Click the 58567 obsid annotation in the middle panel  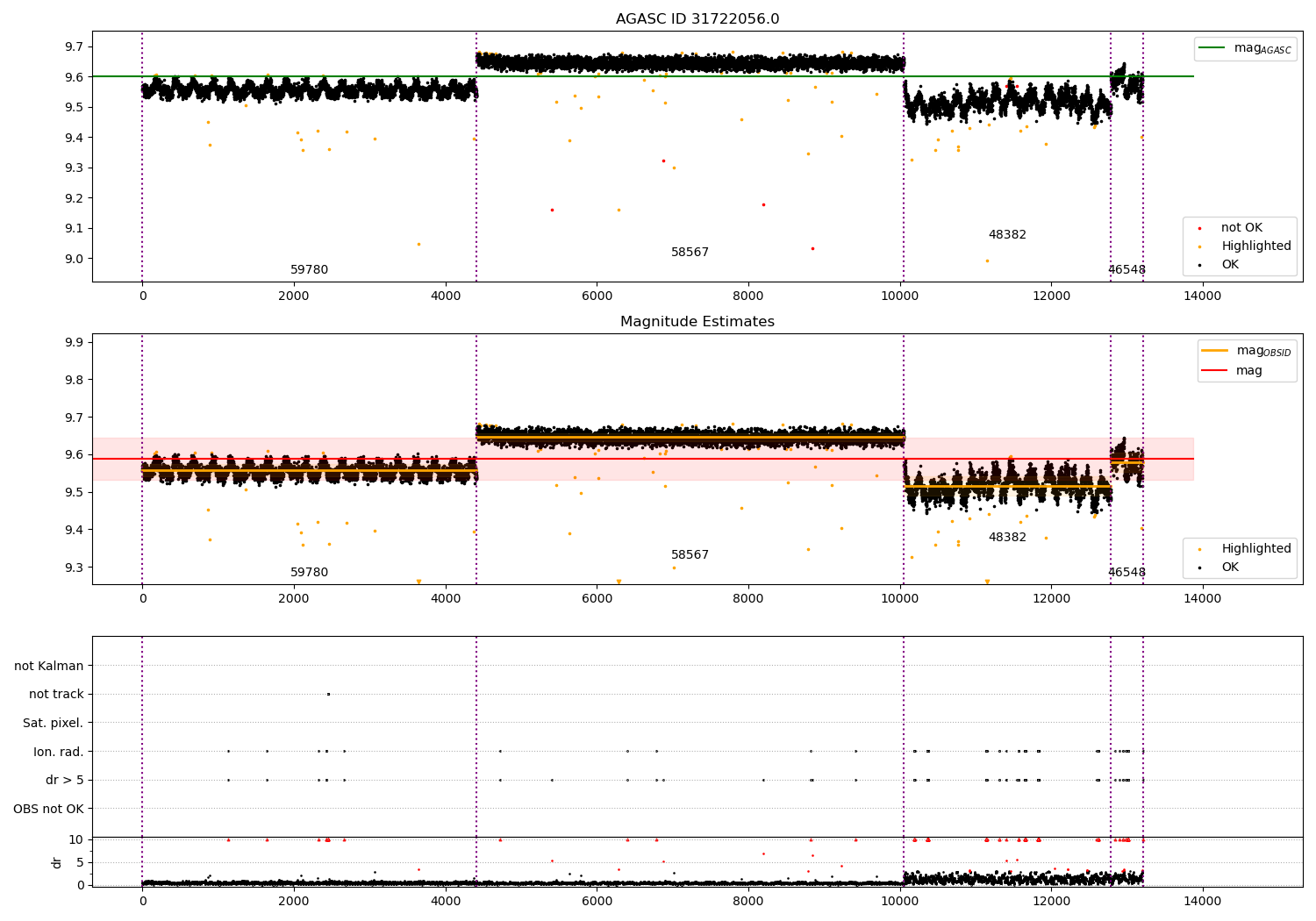(x=690, y=555)
